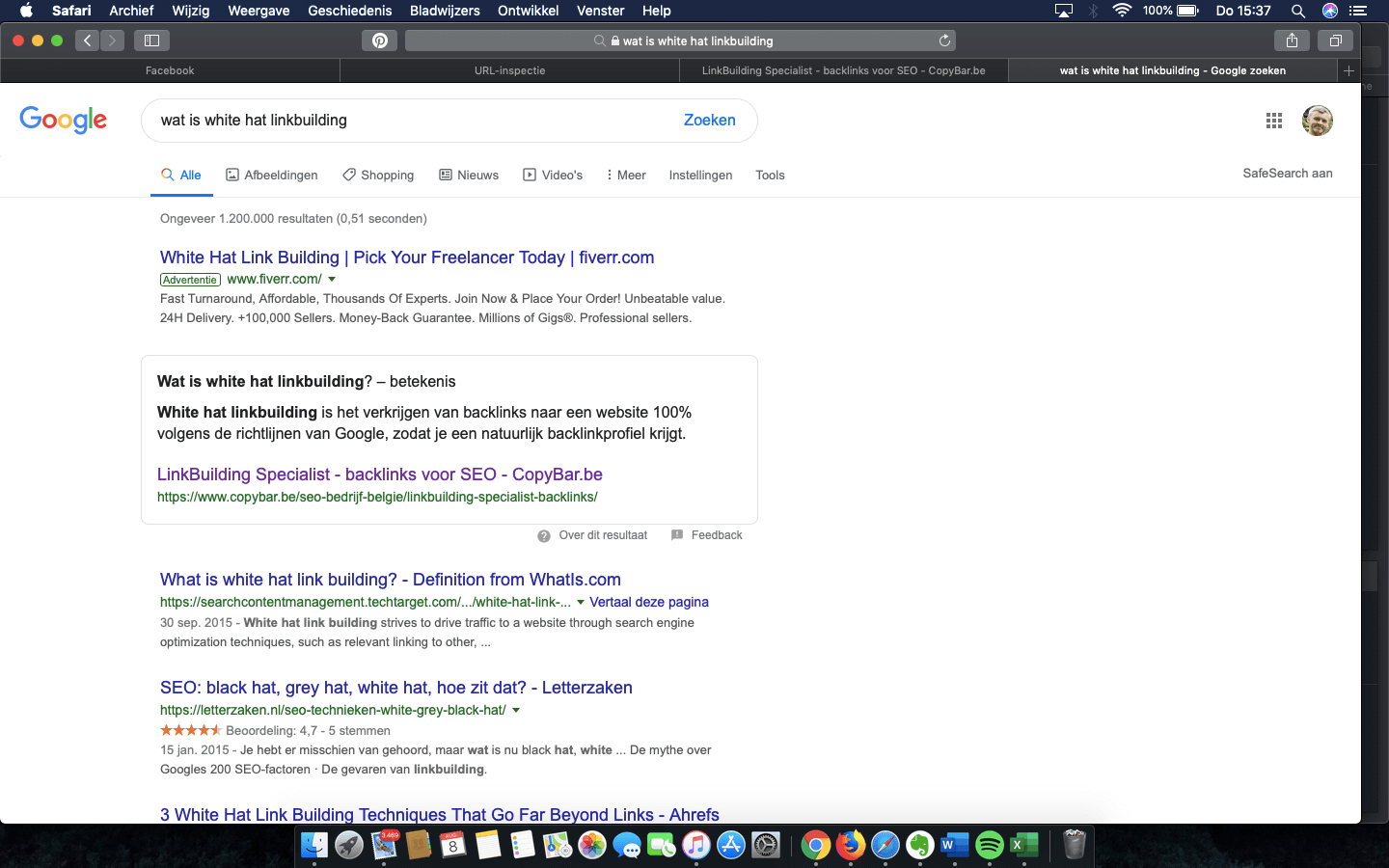
Task: Open the Share button in Safari toolbar
Action: pos(1292,41)
